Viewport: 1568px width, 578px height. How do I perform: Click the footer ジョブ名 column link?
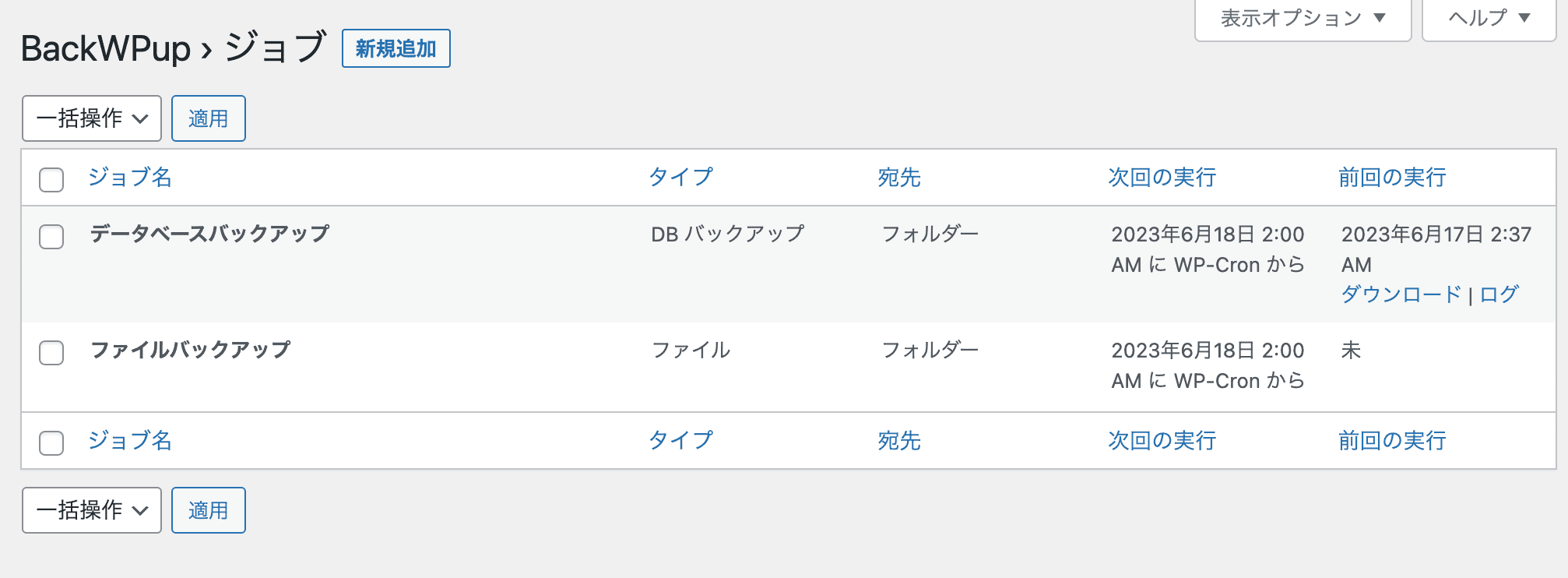[129, 440]
